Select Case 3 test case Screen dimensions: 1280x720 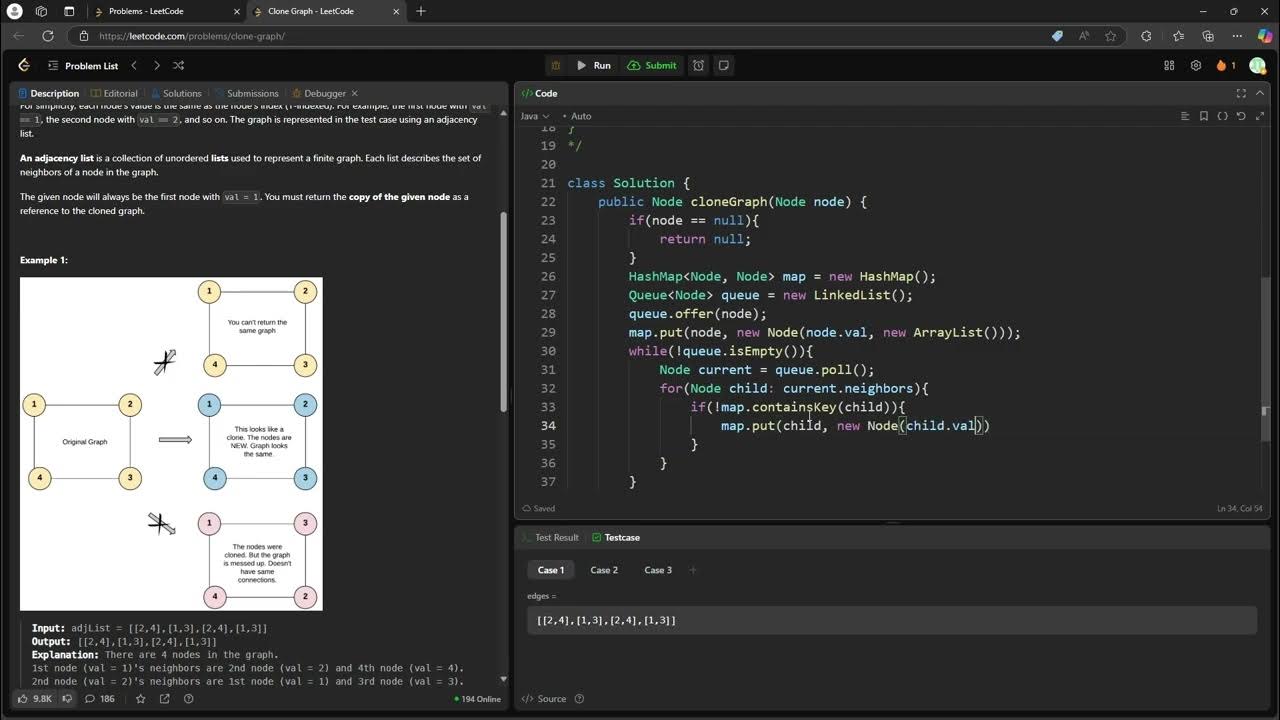(x=658, y=570)
